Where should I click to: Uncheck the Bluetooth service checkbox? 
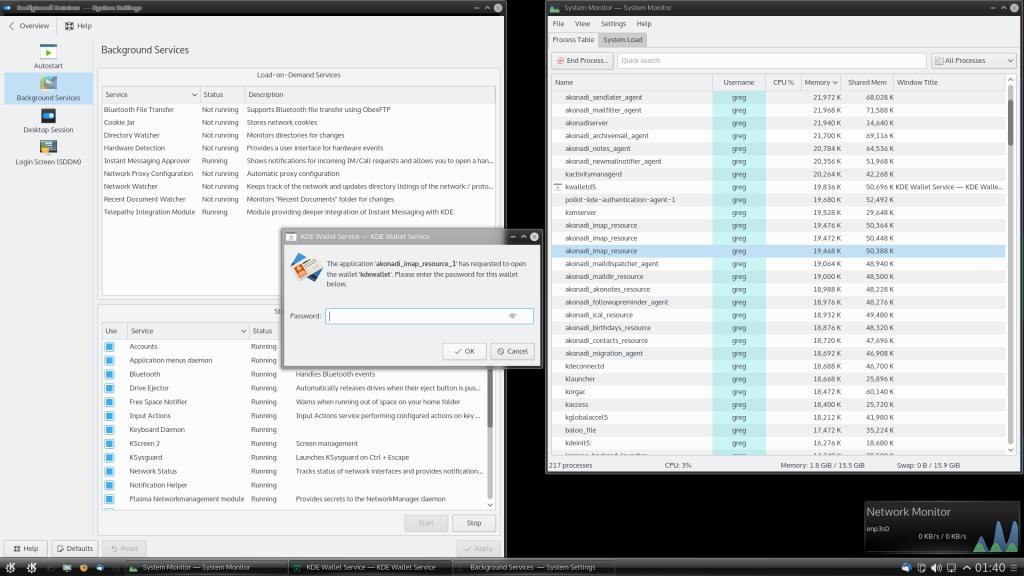pyautogui.click(x=110, y=374)
